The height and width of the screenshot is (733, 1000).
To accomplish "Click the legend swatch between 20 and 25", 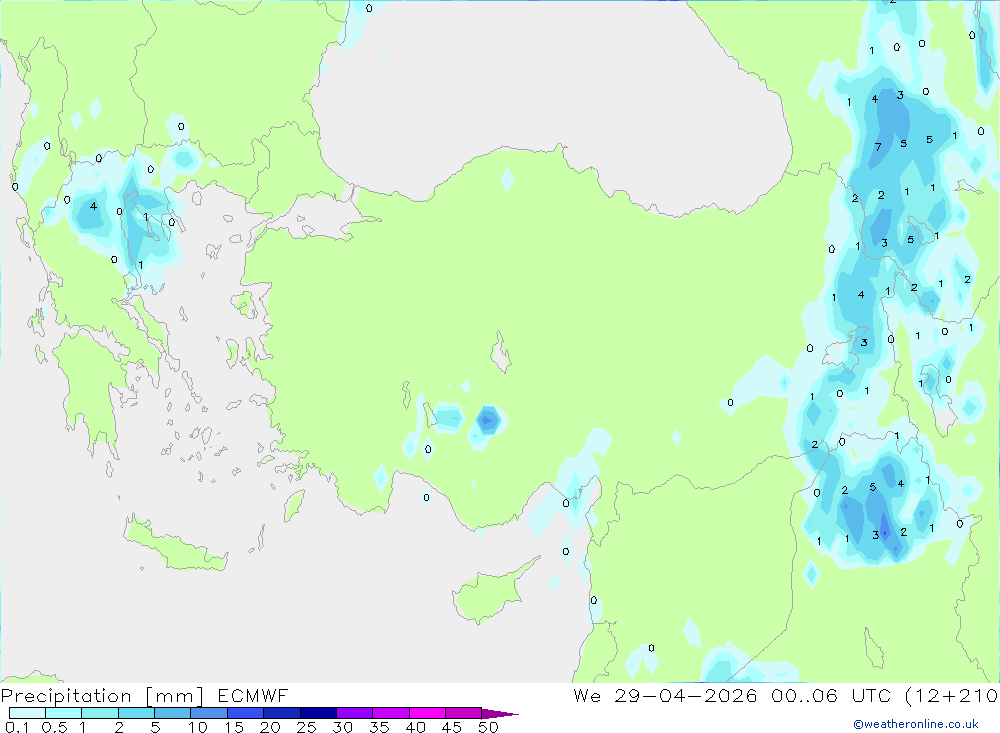I will (x=281, y=713).
